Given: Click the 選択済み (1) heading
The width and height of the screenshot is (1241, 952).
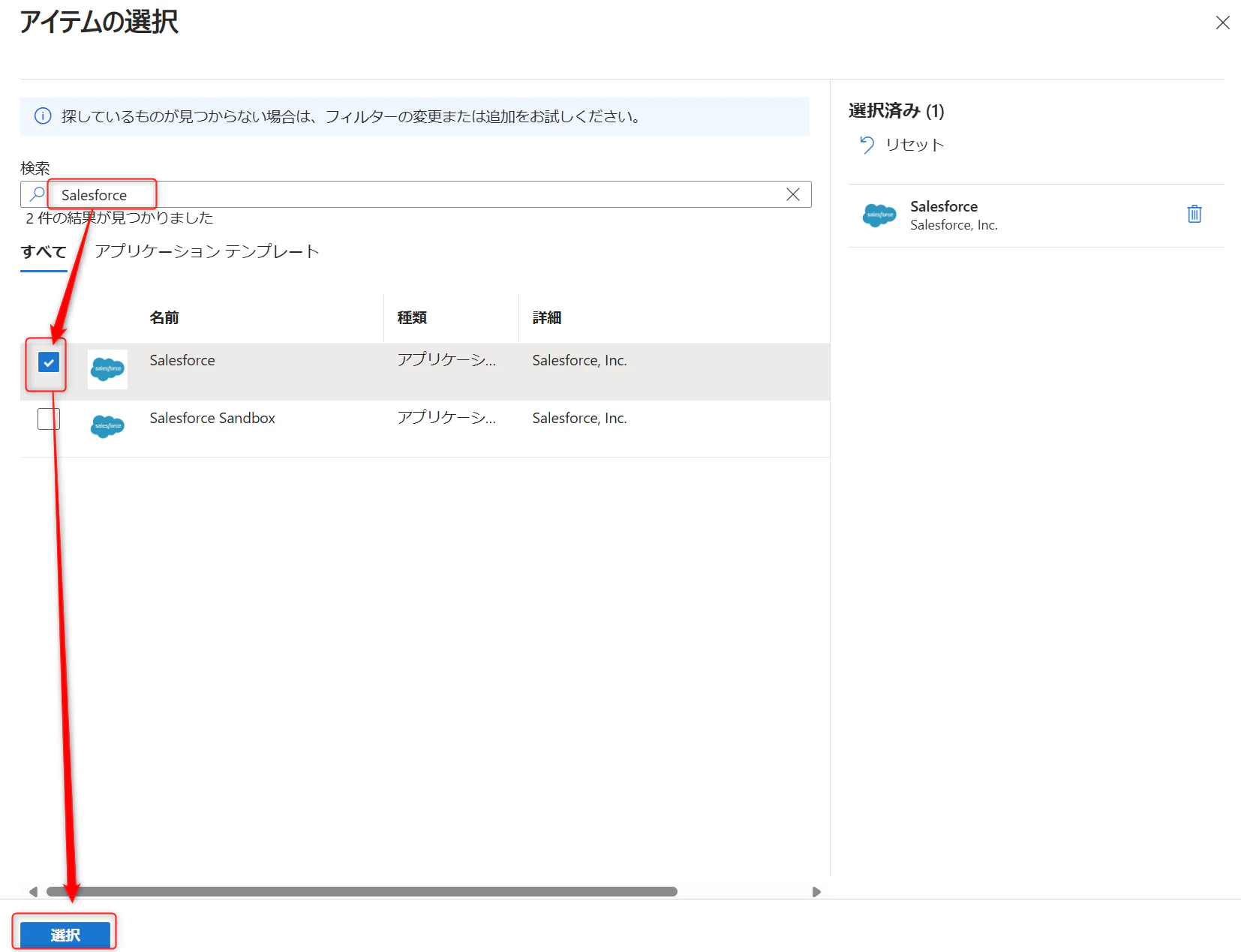Looking at the screenshot, I should coord(896,111).
